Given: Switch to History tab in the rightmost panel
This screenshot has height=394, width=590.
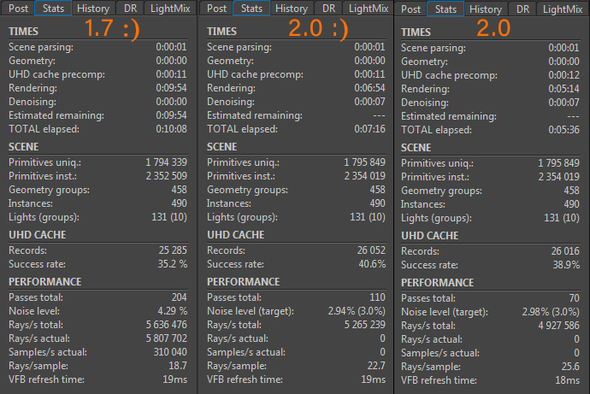Looking at the screenshot, I should tap(485, 9).
